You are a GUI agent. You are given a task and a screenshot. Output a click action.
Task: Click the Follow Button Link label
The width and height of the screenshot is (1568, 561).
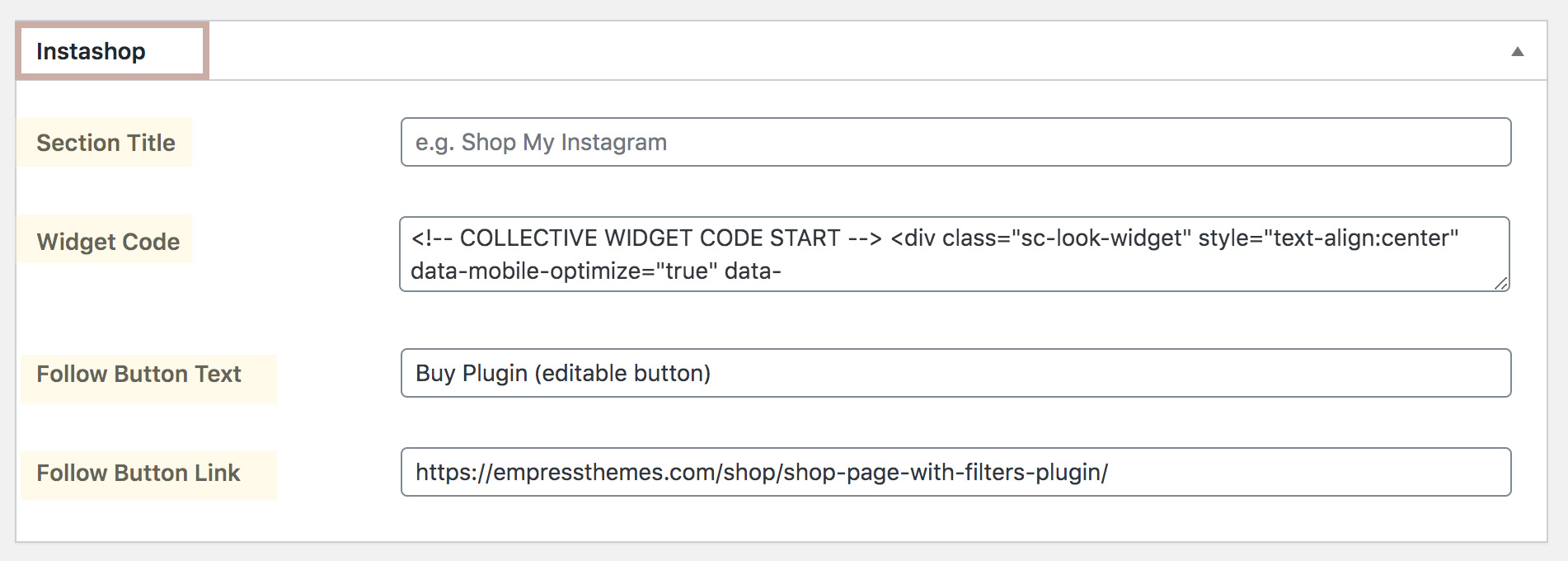138,473
